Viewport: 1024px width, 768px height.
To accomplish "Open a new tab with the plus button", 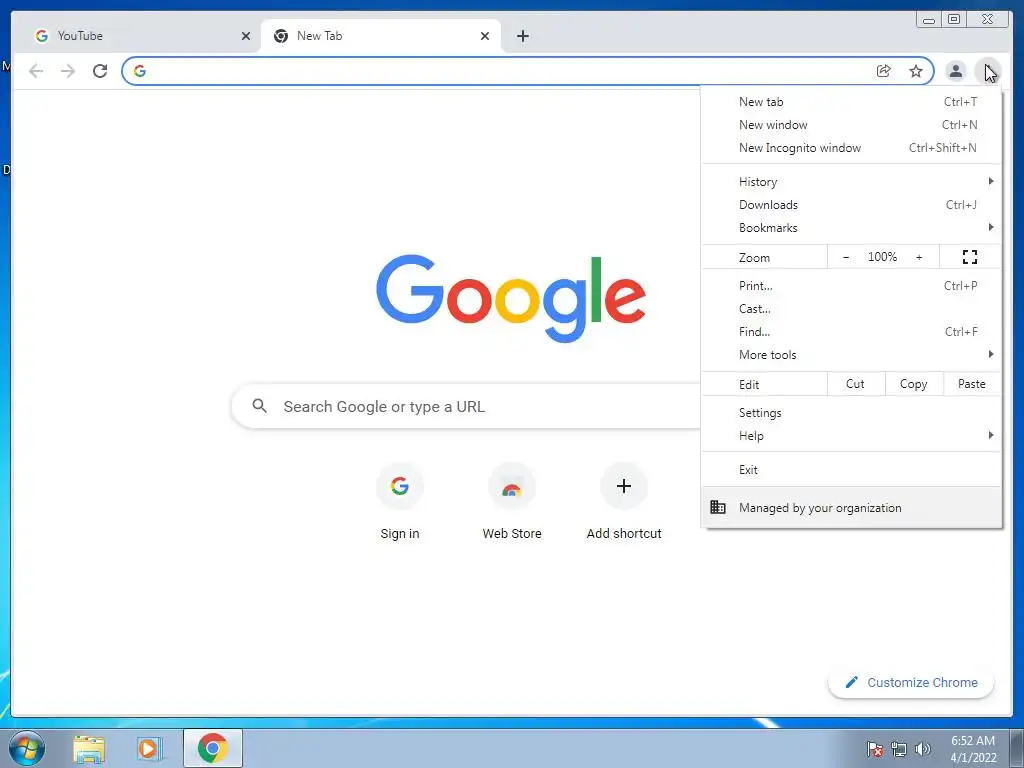I will coord(522,36).
